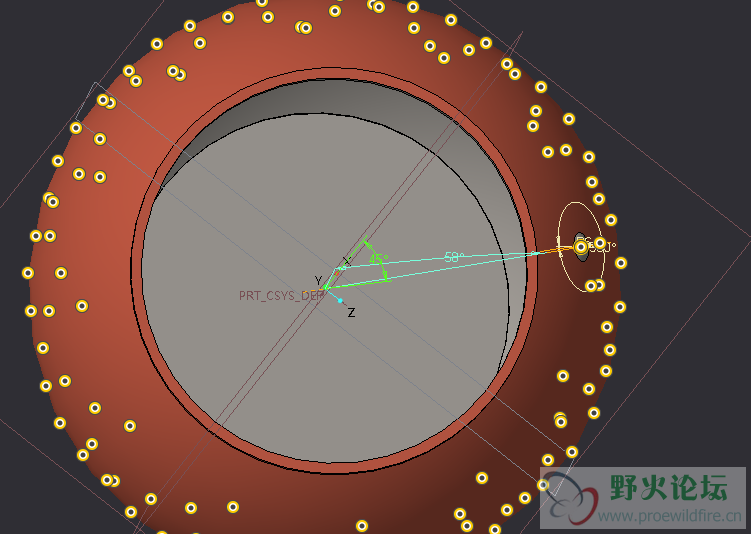Pick the highlighted point with orange leader line
Image resolution: width=751 pixels, height=534 pixels.
coord(581,247)
